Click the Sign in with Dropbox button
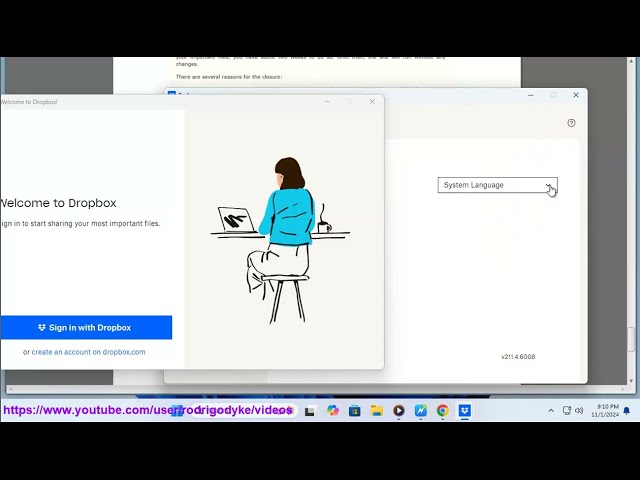The image size is (640, 480). tap(86, 327)
